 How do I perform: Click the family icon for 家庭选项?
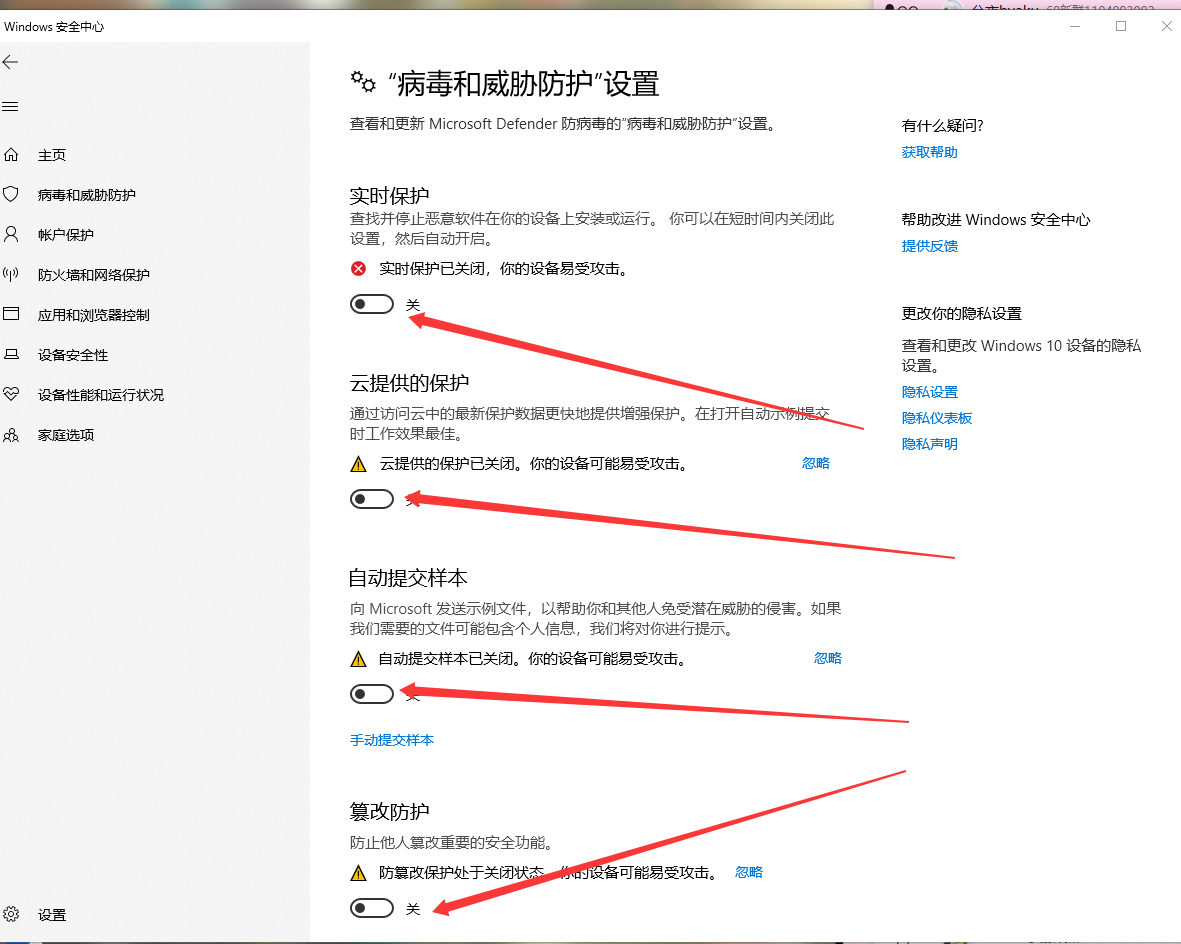pyautogui.click(x=11, y=435)
